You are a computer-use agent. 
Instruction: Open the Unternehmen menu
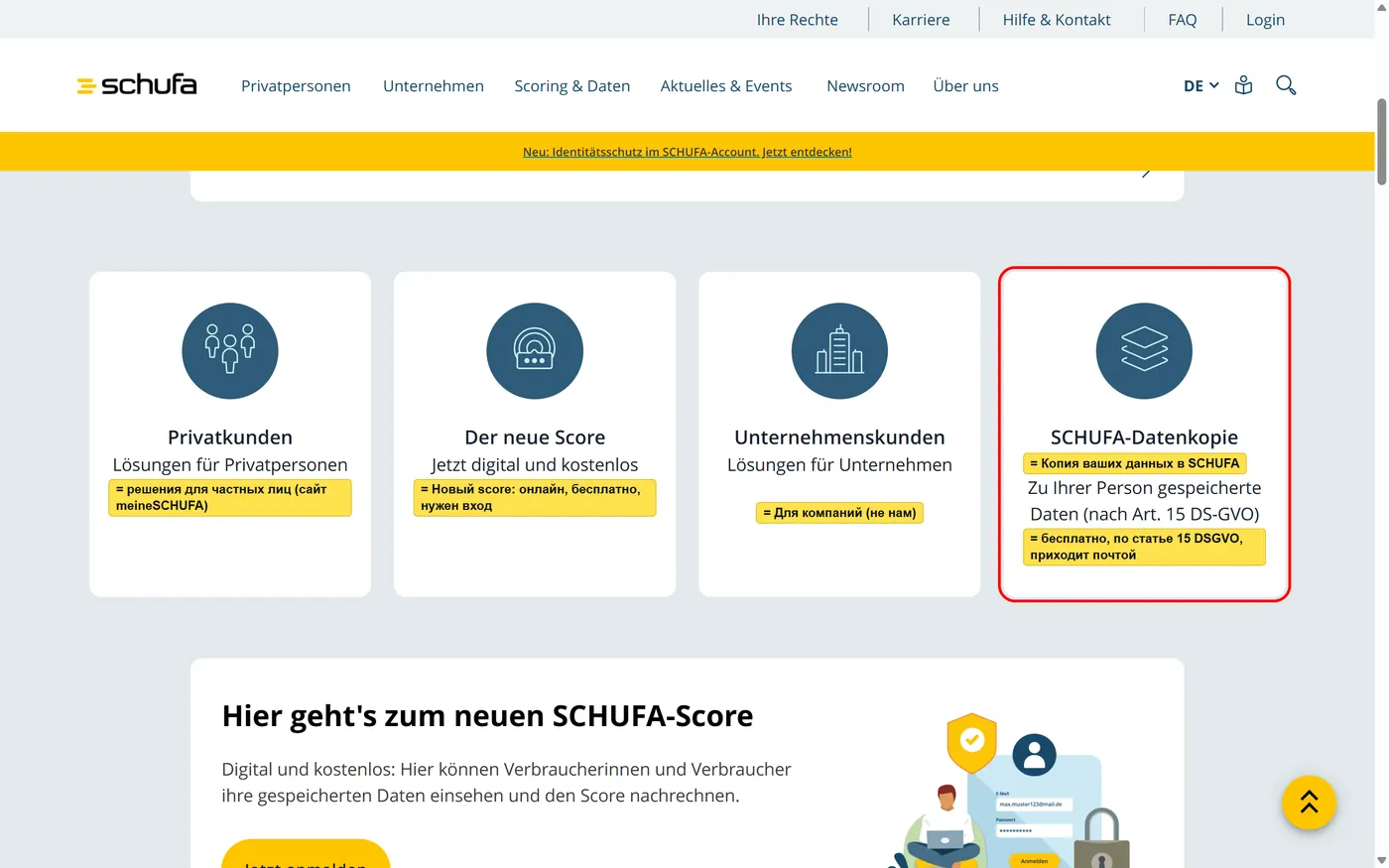click(434, 86)
